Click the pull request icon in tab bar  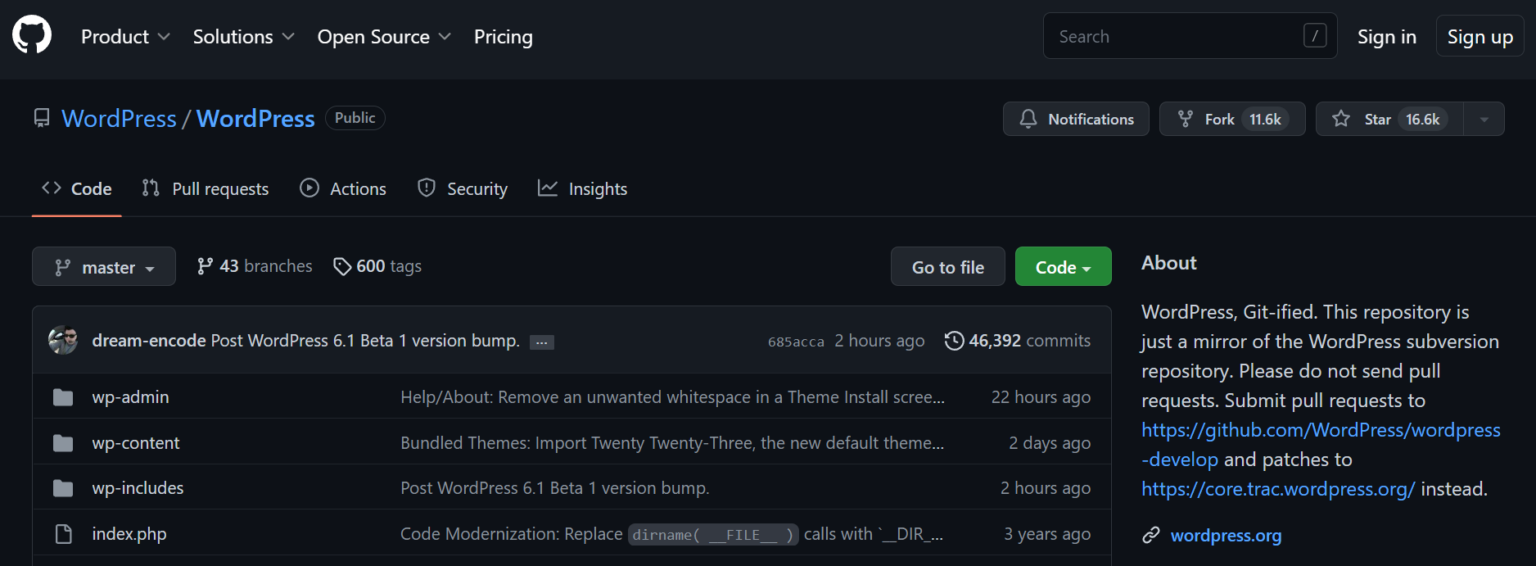pyautogui.click(x=151, y=188)
